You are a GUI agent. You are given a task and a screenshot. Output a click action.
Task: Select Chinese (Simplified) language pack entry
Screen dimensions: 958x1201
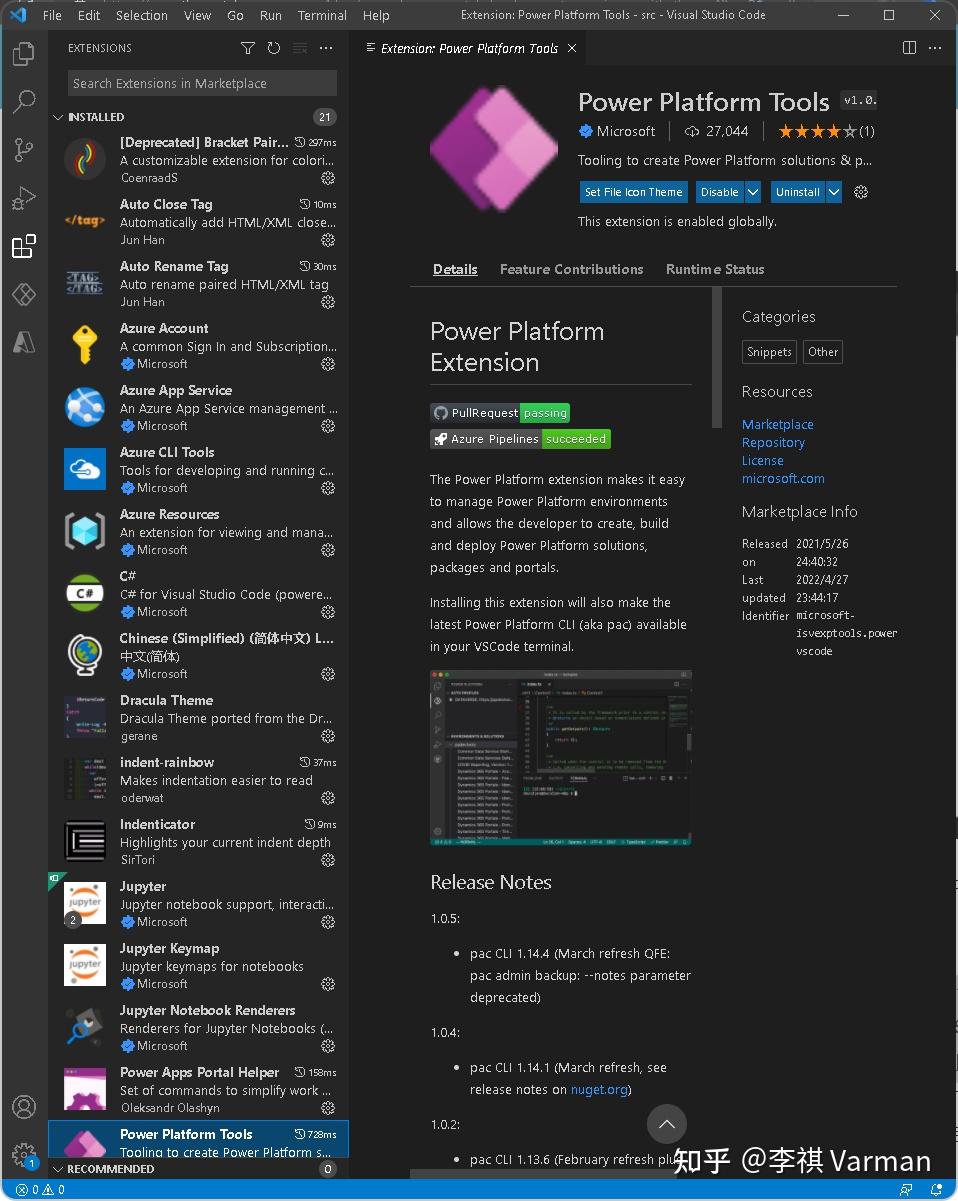pos(198,655)
